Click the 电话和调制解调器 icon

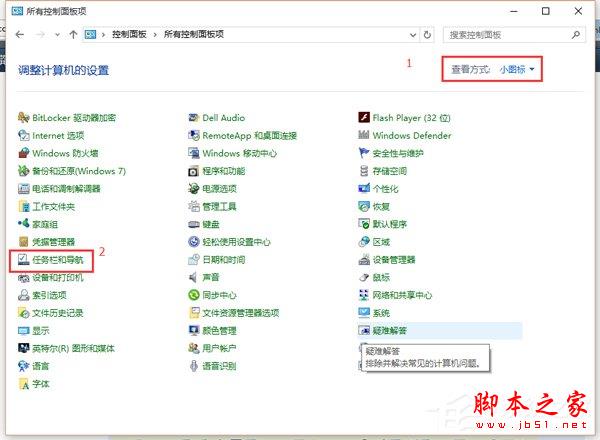23,189
